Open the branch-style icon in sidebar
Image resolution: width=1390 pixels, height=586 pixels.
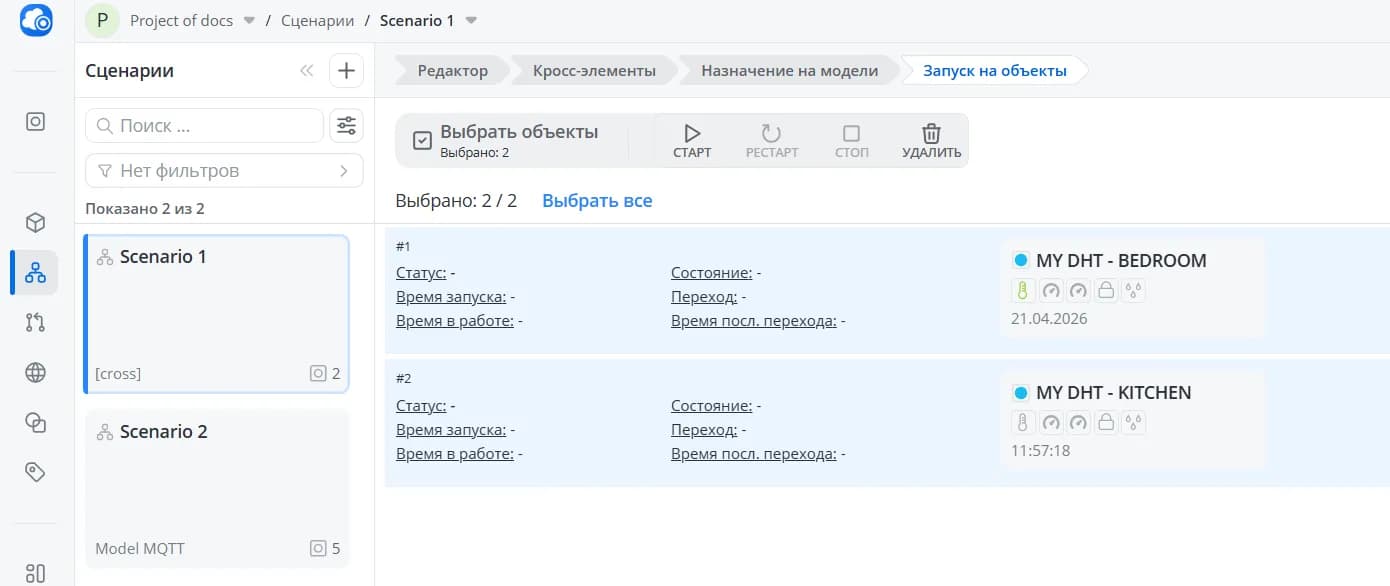pos(35,322)
